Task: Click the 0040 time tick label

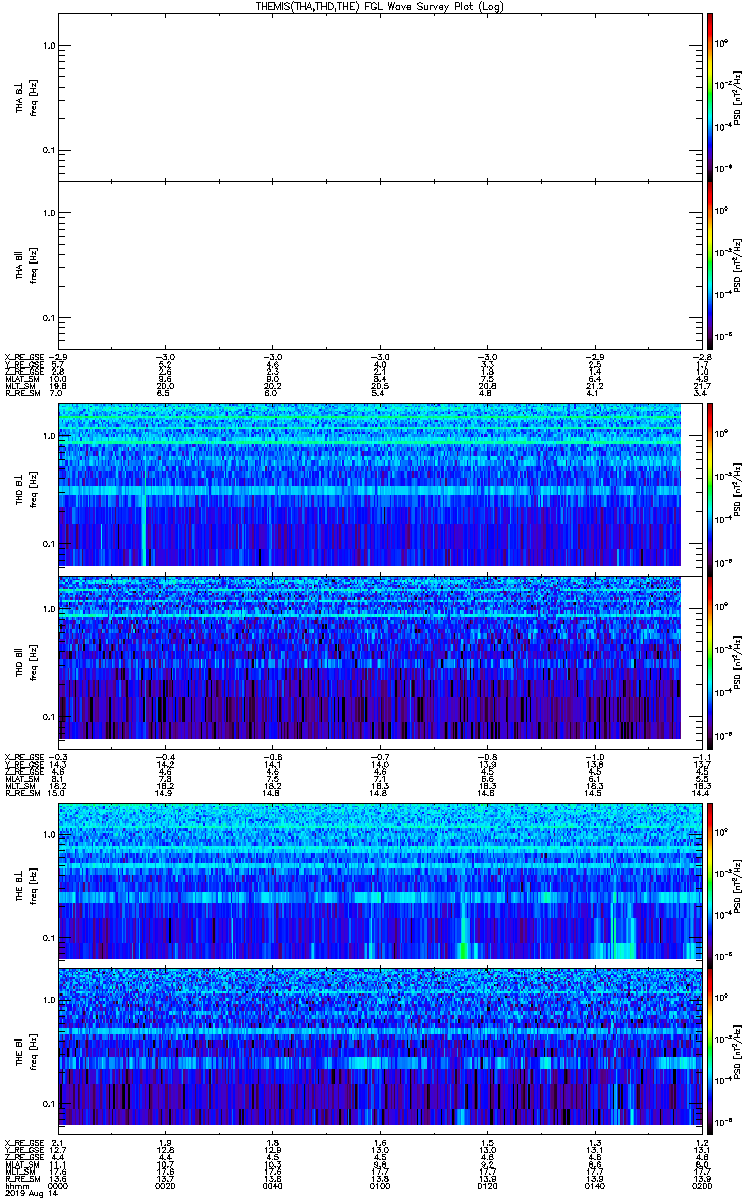Action: [272, 1186]
